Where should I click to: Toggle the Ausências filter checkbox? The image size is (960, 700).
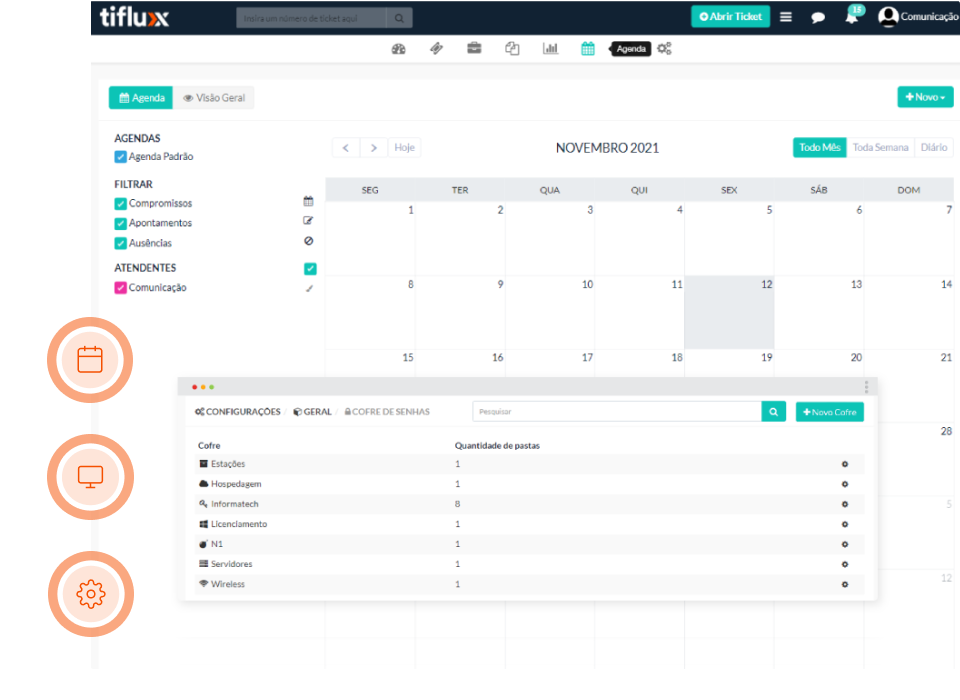(121, 244)
